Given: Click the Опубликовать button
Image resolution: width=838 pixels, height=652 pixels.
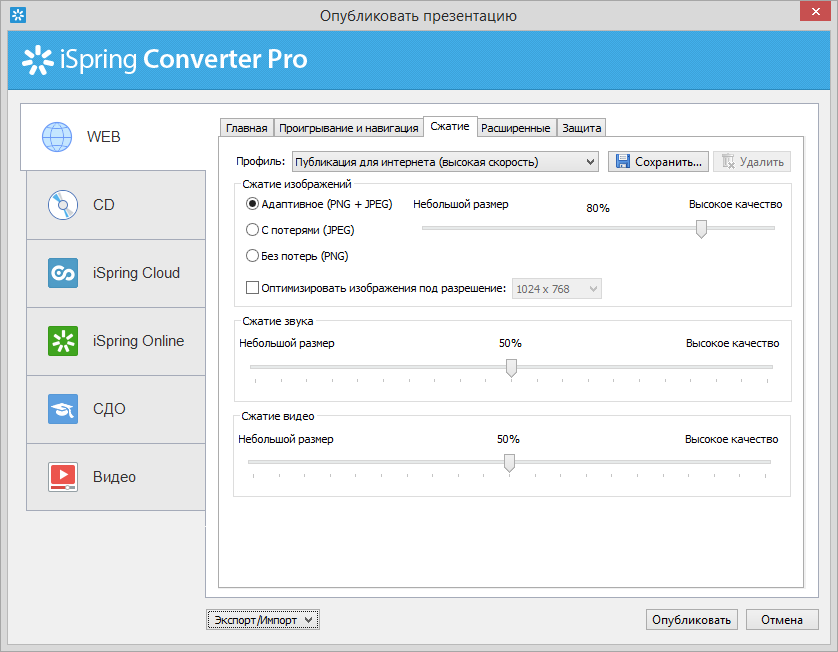Looking at the screenshot, I should click(692, 620).
